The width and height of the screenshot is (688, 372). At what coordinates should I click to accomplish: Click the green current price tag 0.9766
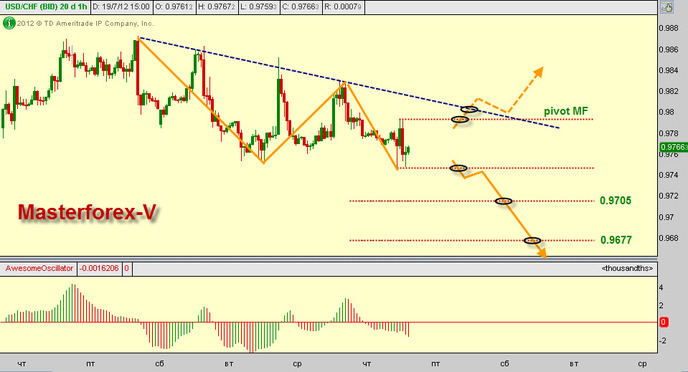(674, 147)
